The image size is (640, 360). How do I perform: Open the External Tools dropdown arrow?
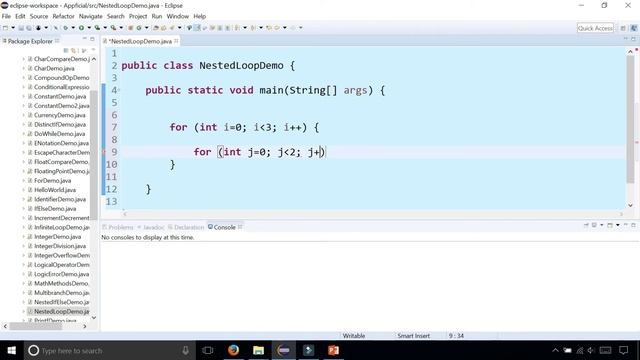pos(121,28)
